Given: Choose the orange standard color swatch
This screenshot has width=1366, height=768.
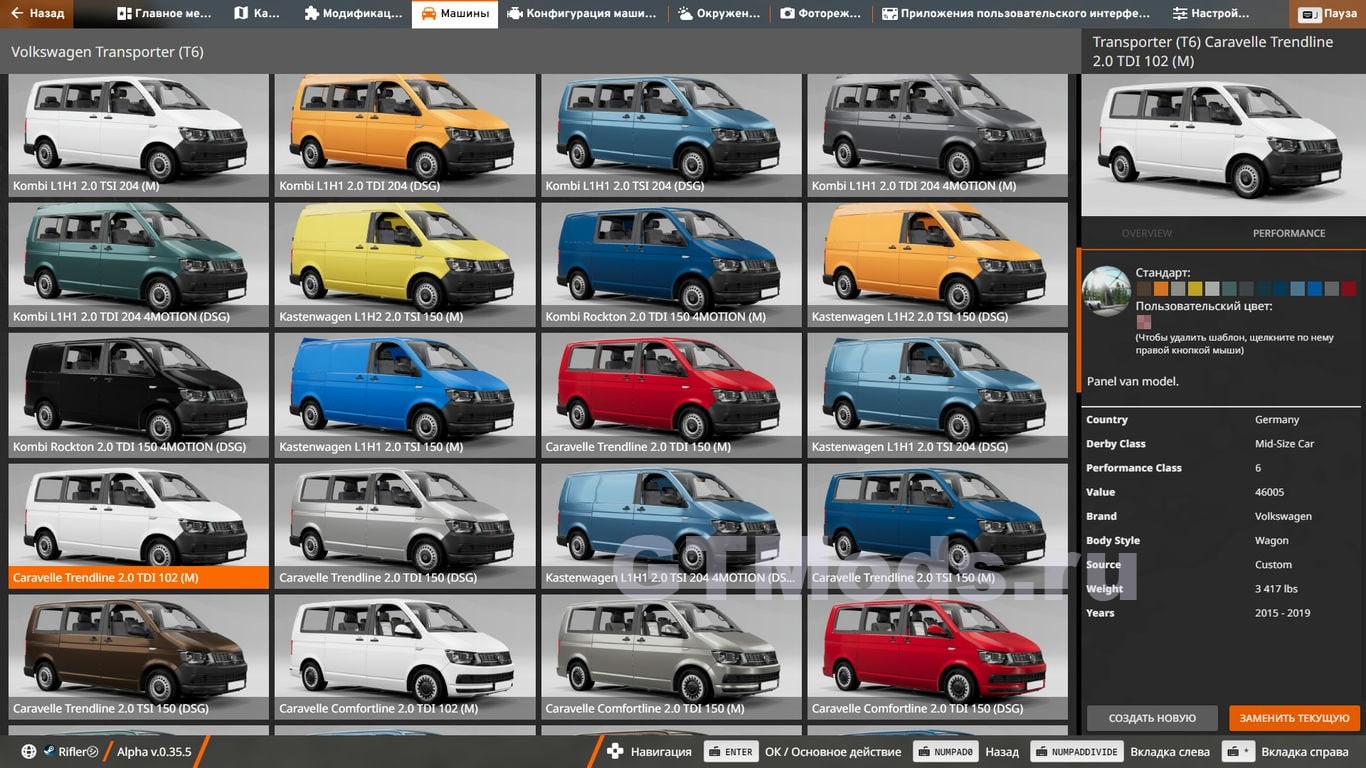Looking at the screenshot, I should click(1161, 289).
